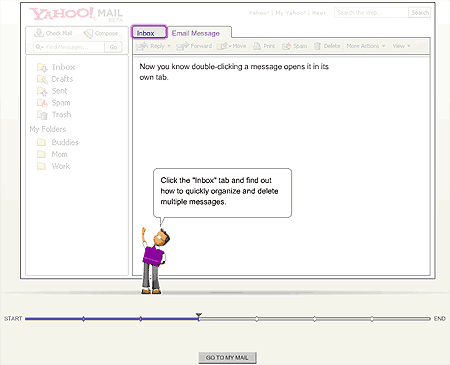The image size is (450, 365).
Task: Click the Drafts folder icon
Action: pyautogui.click(x=42, y=79)
